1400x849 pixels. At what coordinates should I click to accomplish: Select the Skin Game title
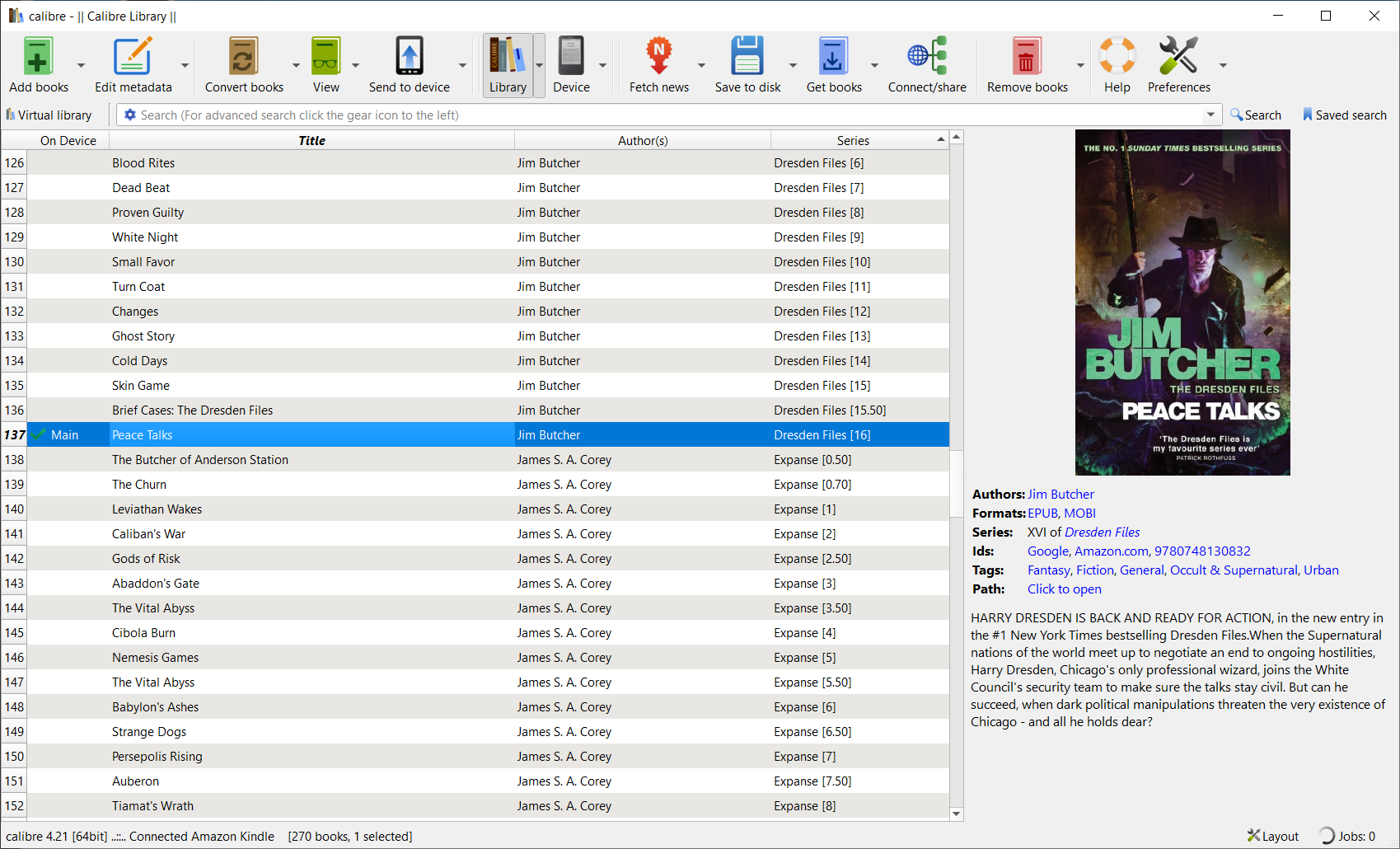[141, 386]
